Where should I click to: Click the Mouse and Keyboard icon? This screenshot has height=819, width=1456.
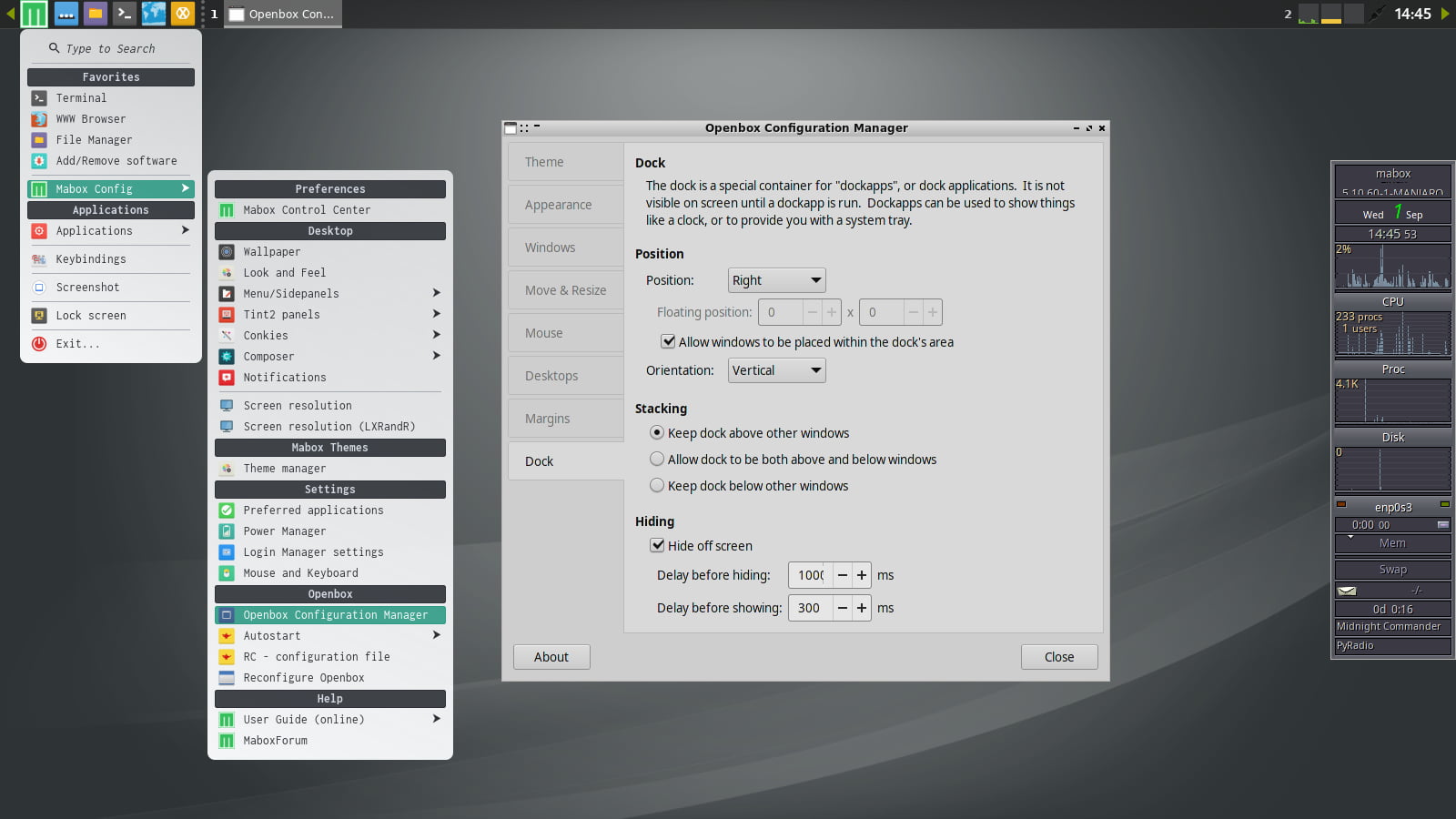point(227,573)
